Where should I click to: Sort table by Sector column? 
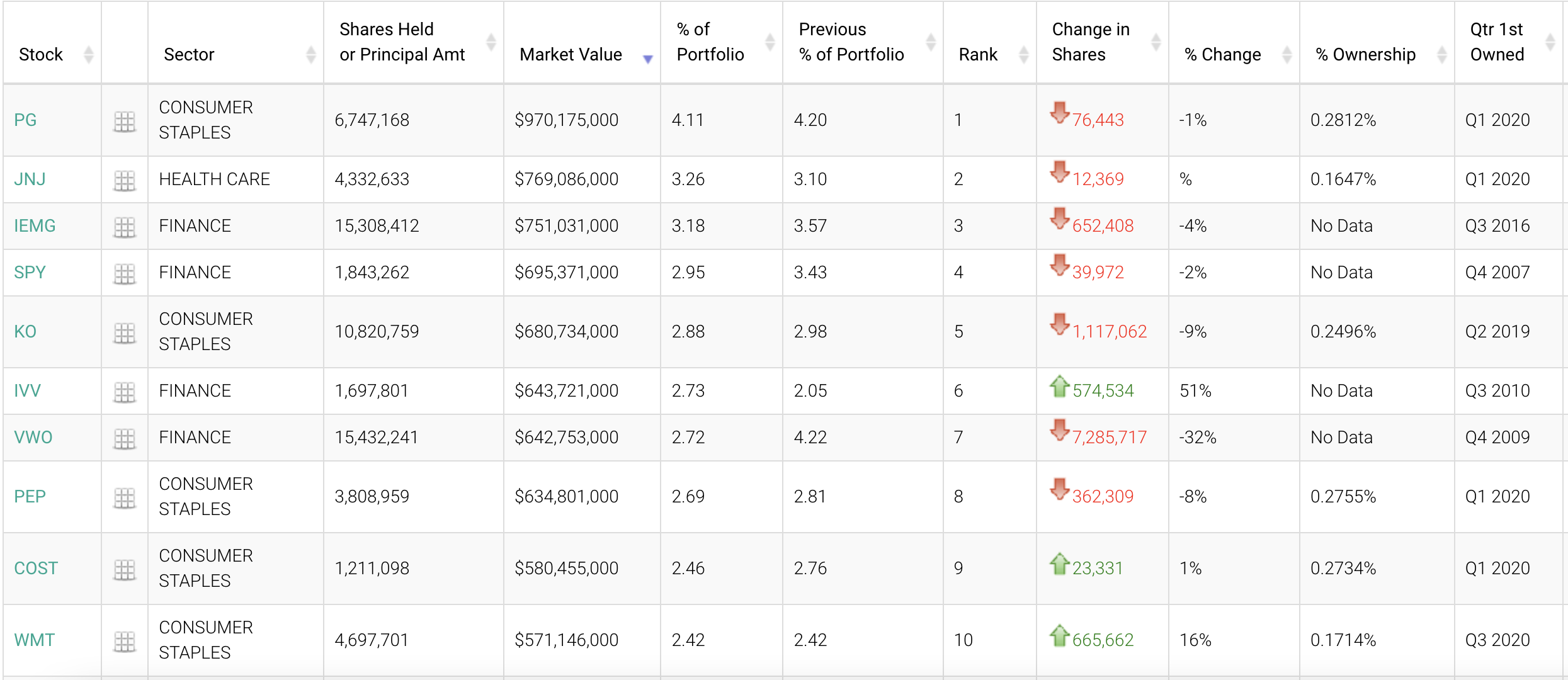236,42
